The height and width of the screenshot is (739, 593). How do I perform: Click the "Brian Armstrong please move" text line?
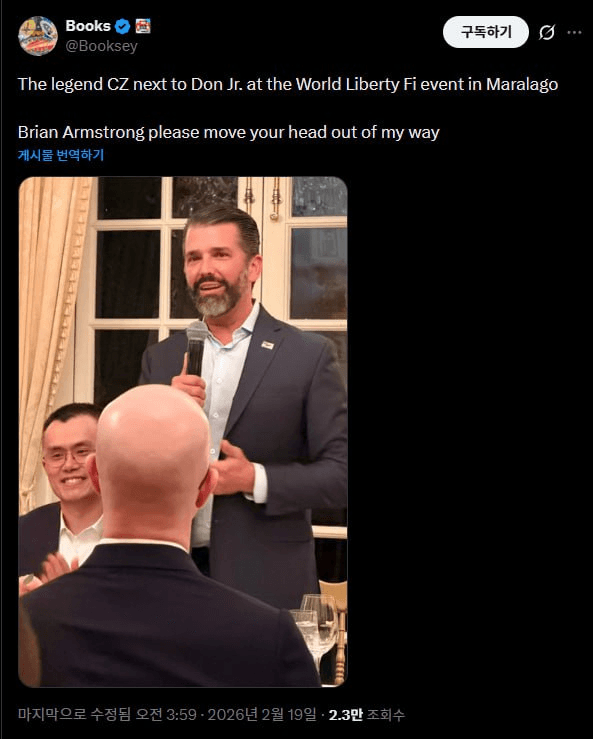229,132
